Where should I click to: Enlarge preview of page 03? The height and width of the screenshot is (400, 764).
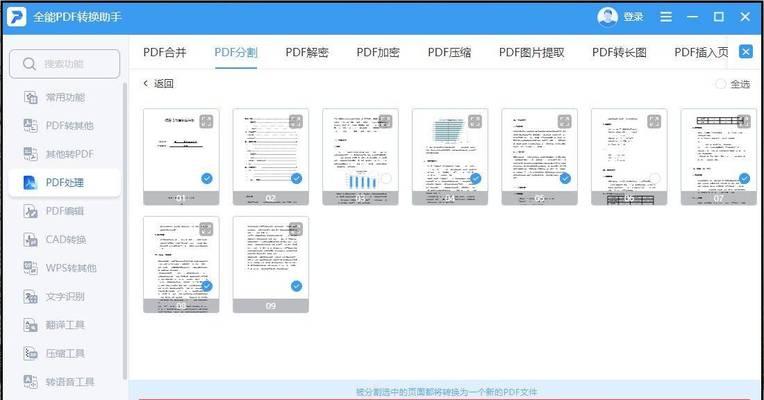pyautogui.click(x=385, y=121)
